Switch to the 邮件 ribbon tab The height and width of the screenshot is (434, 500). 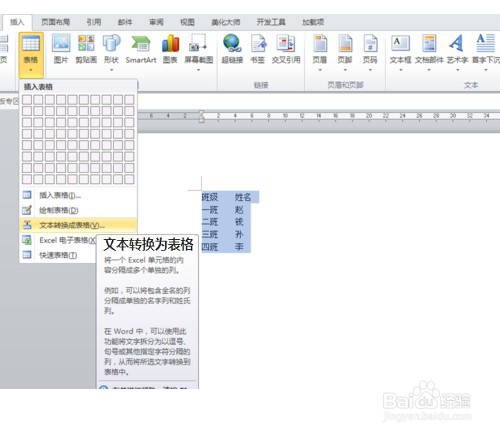[x=125, y=22]
